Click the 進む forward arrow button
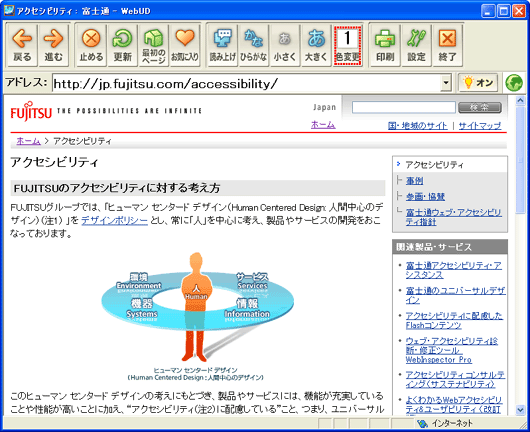This screenshot has width=530, height=432. (54, 45)
